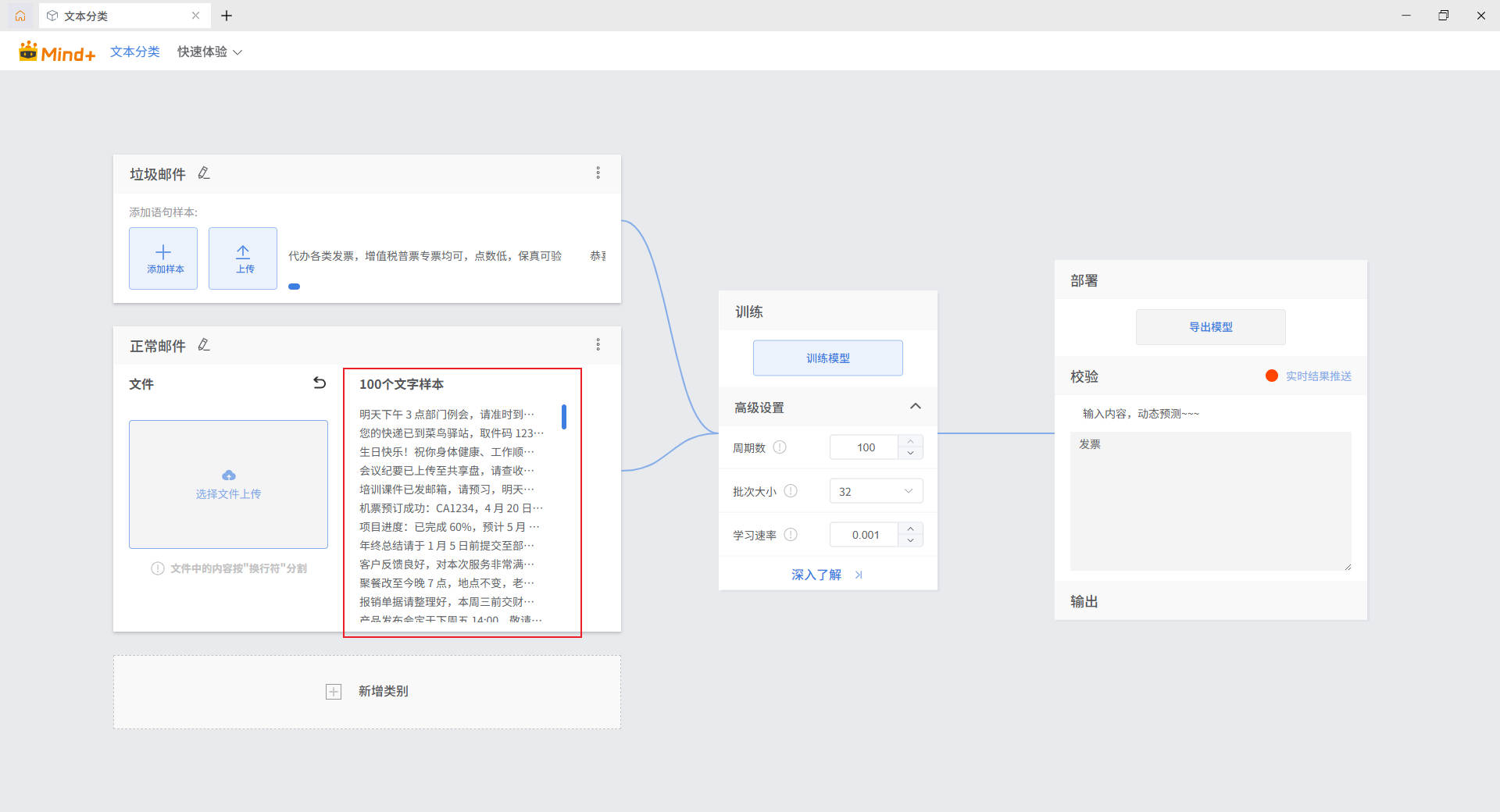Click 添加样本 button in 垃圾邮件
The image size is (1500, 812).
163,258
